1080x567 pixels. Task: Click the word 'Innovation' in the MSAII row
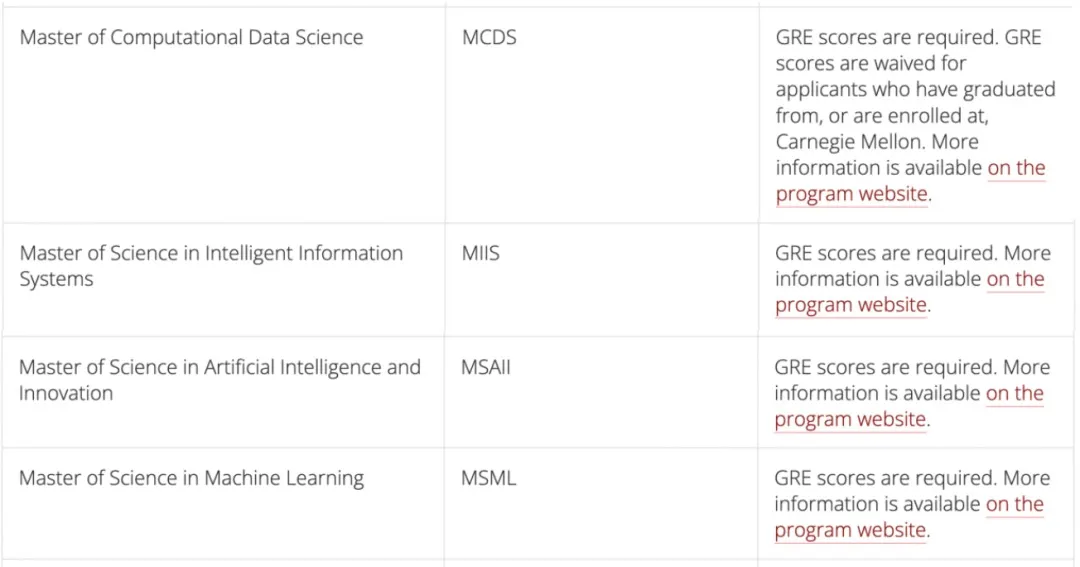pos(66,393)
